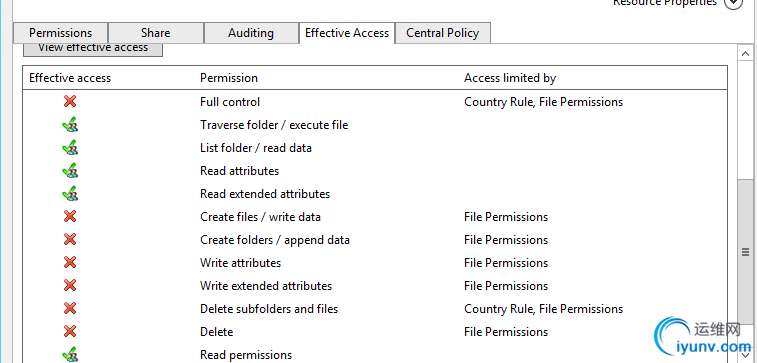Click the View effective access button

[93, 49]
